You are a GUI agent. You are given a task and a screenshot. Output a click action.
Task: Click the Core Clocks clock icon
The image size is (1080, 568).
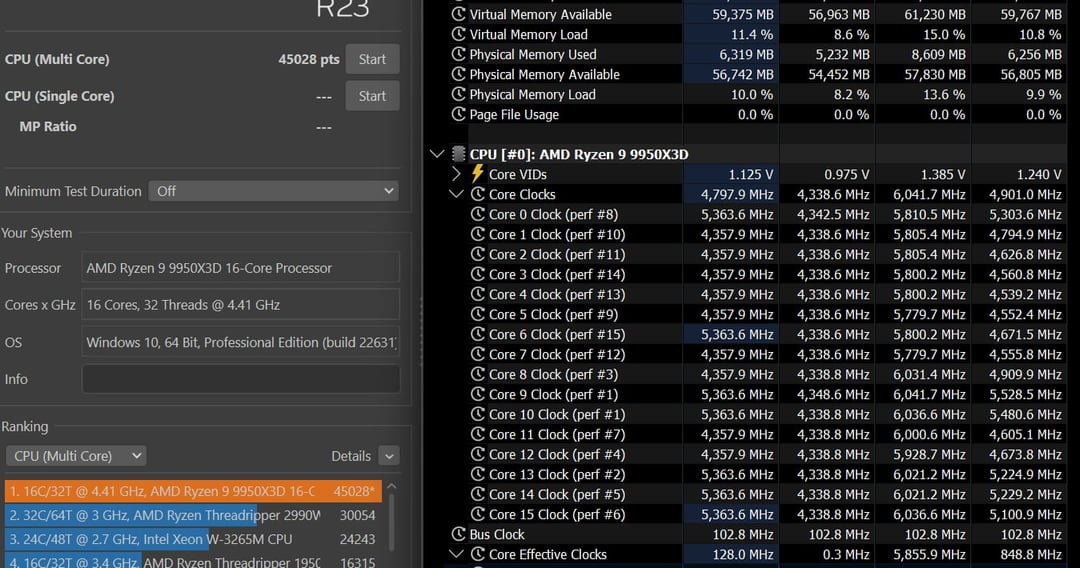click(477, 193)
